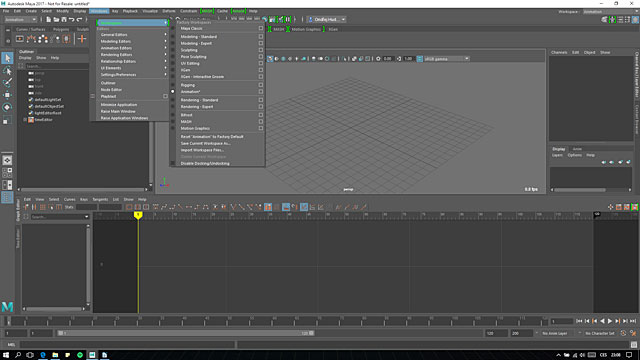Screen dimensions: 640x360
Task: Click the animation preferences icon bottom-right
Action: 633,333
